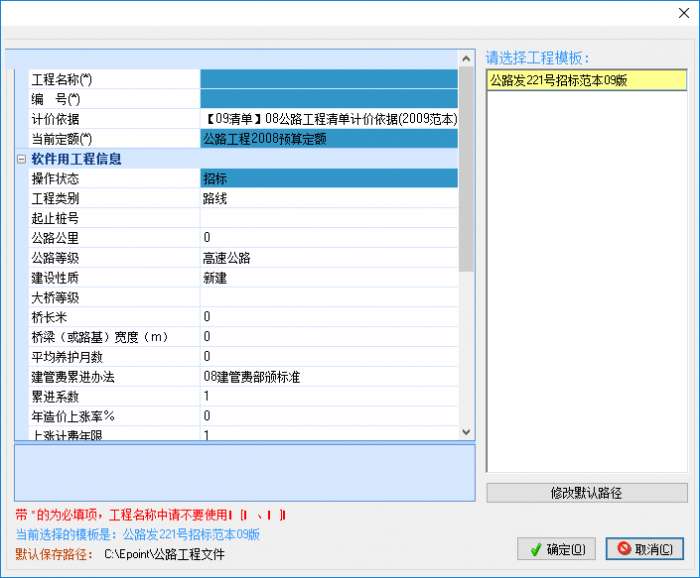This screenshot has height=578, width=700.
Task: Collapse the 软件用工程信息 section
Action: tap(21, 159)
